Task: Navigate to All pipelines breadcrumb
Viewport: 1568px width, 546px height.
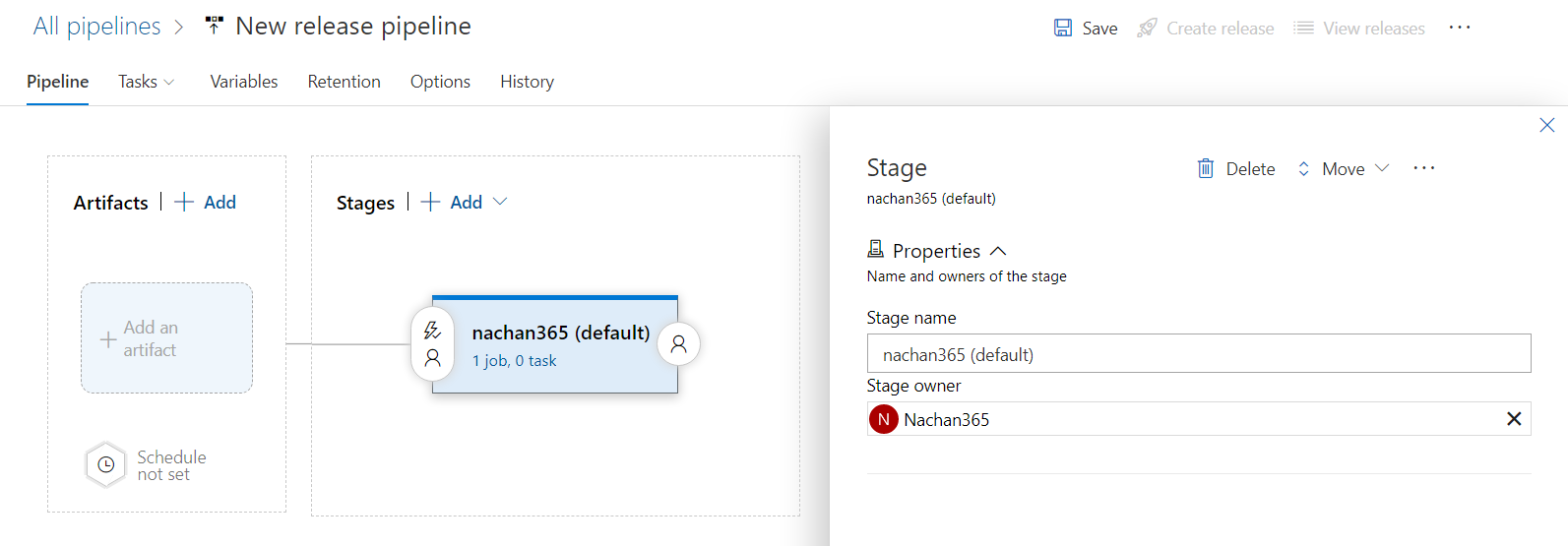Action: point(96,27)
